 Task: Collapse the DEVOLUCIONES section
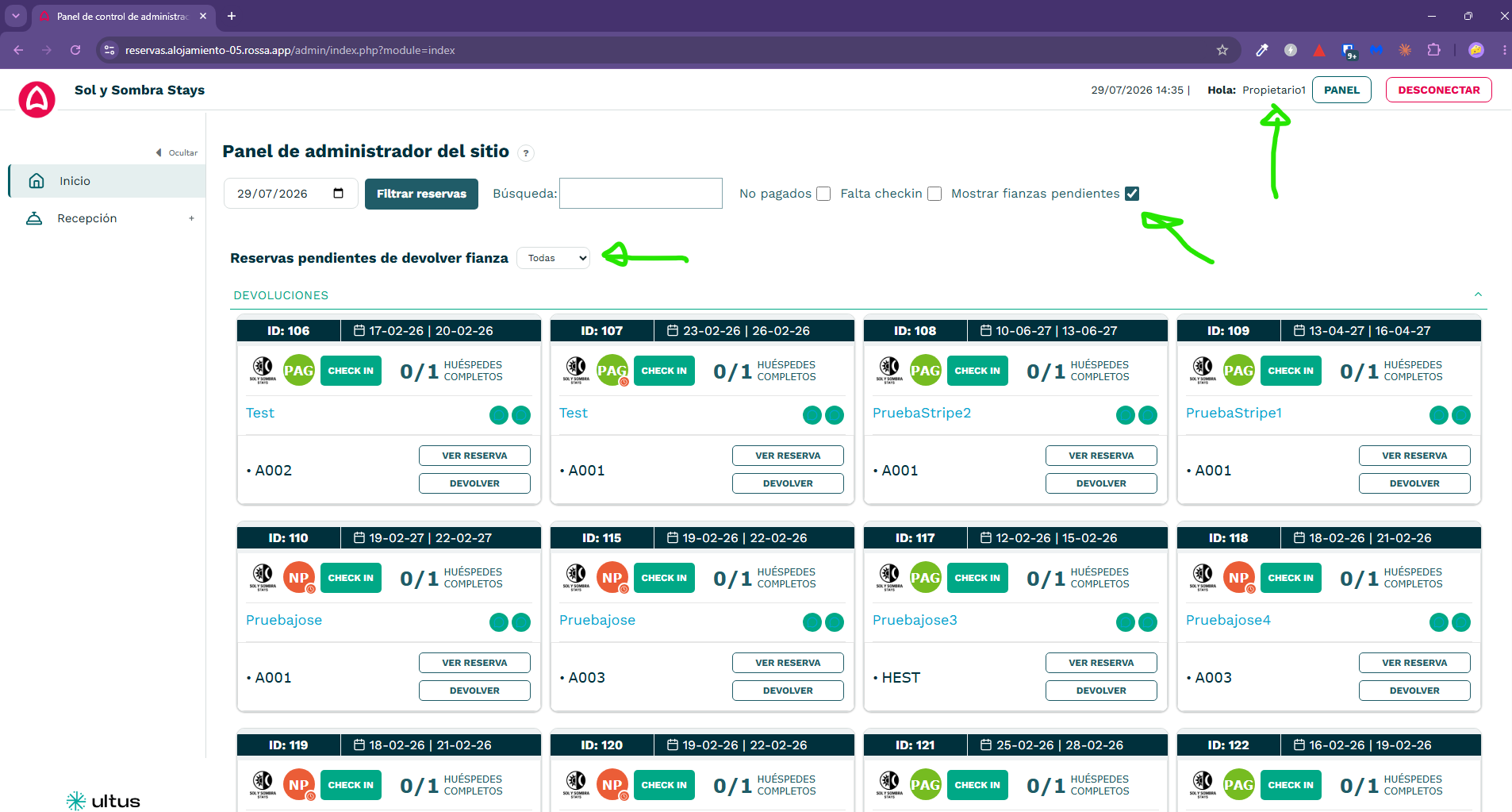click(x=1478, y=294)
